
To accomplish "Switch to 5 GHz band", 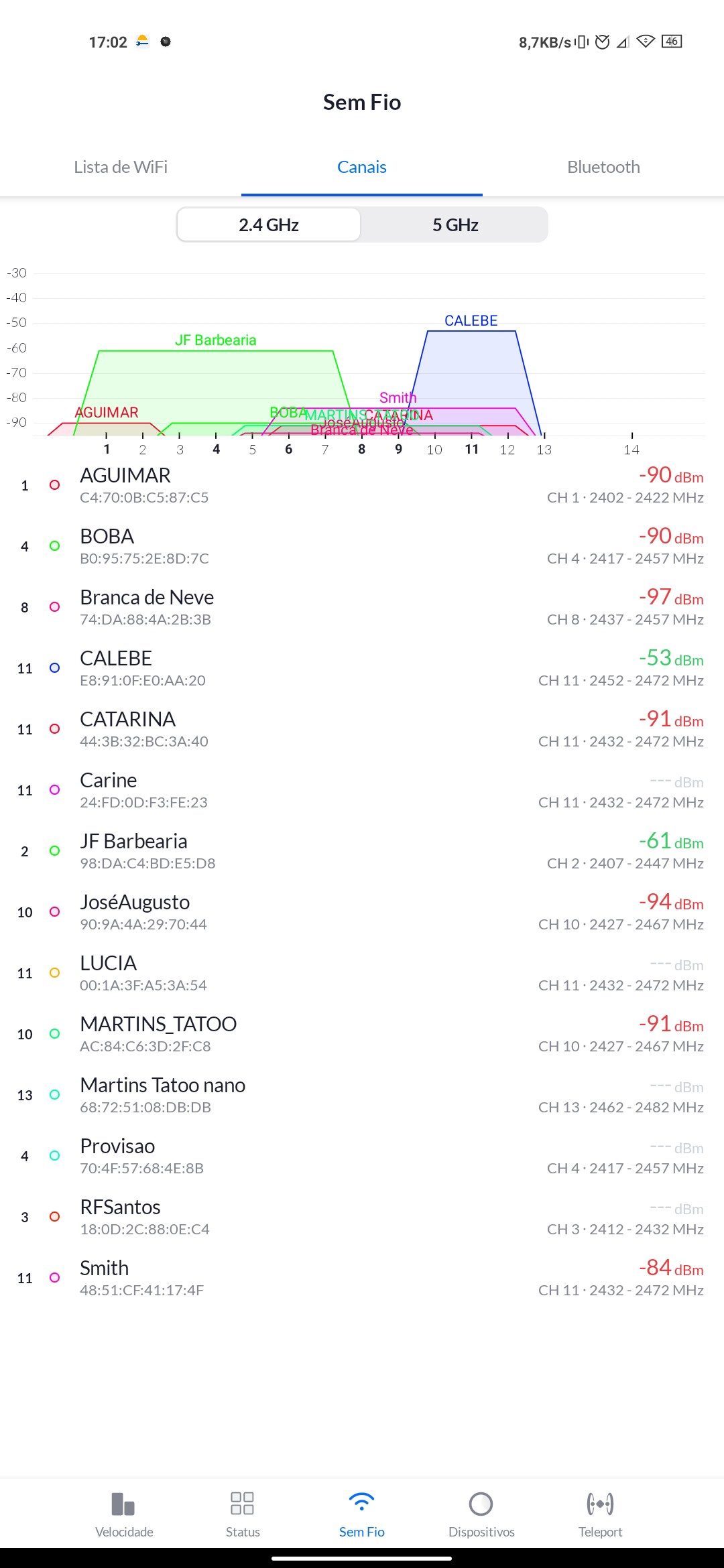I will [455, 225].
